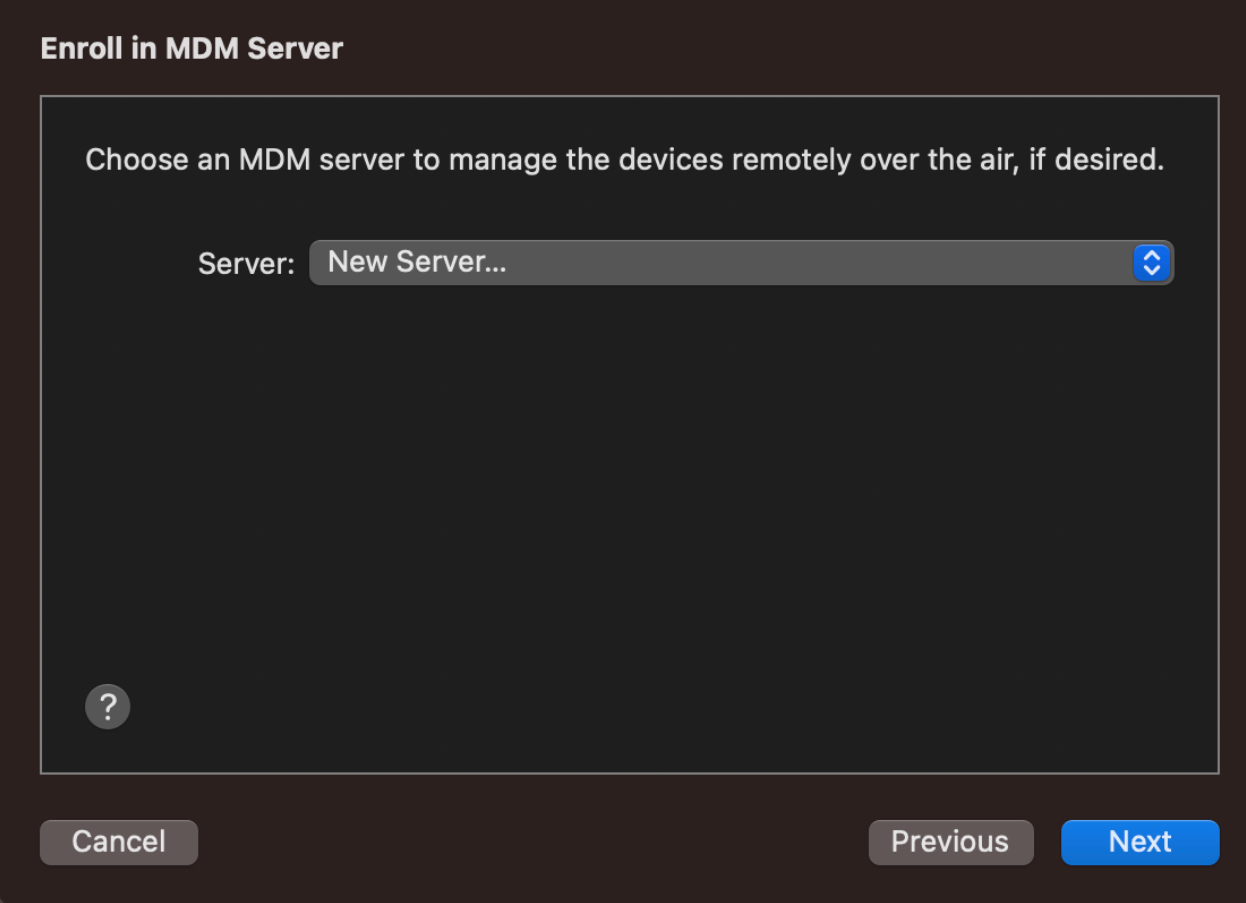
Task: Cancel the MDM enrollment dialog
Action: 119,842
